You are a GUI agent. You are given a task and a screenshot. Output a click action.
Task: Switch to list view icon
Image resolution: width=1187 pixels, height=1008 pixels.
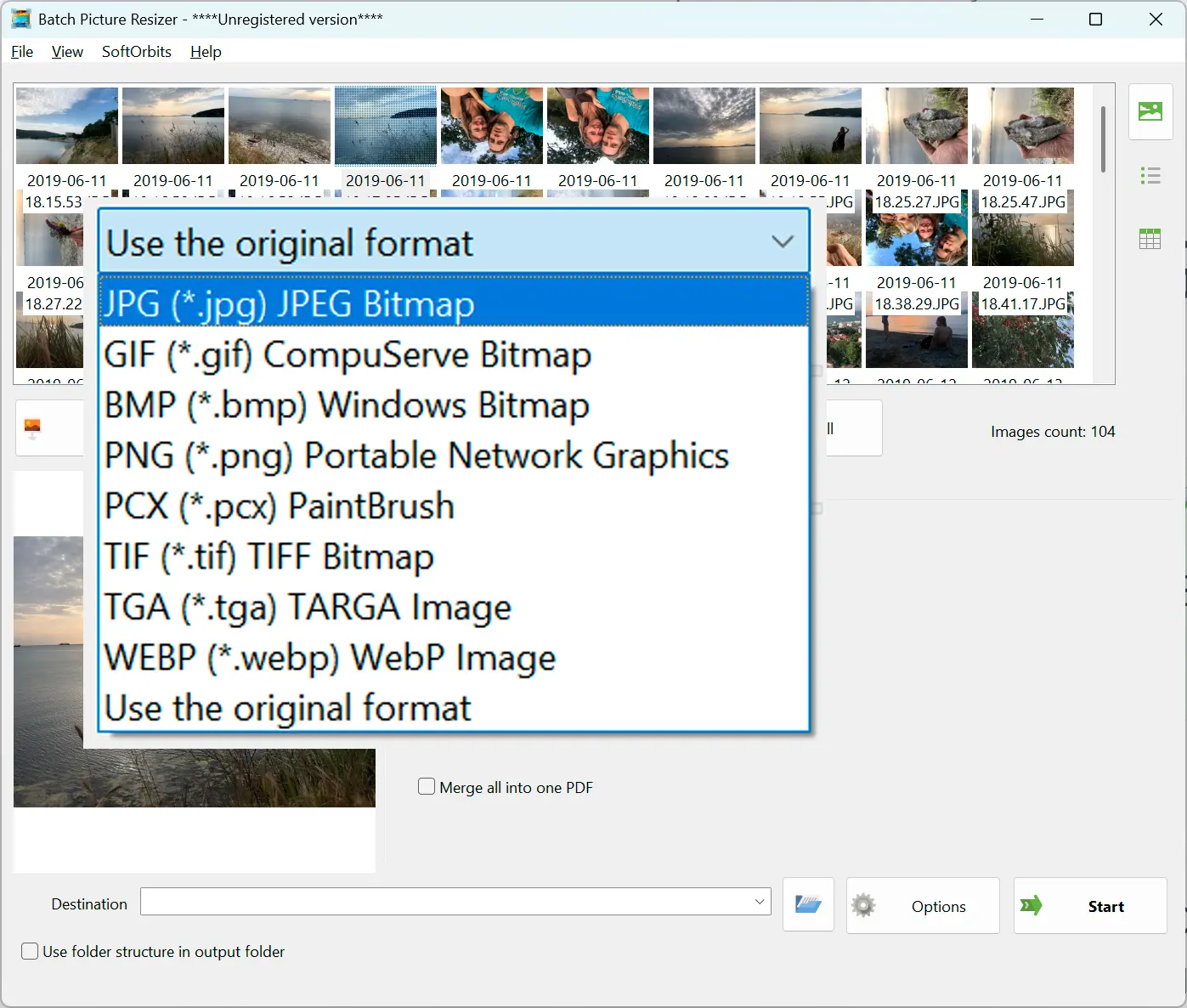pyautogui.click(x=1150, y=176)
